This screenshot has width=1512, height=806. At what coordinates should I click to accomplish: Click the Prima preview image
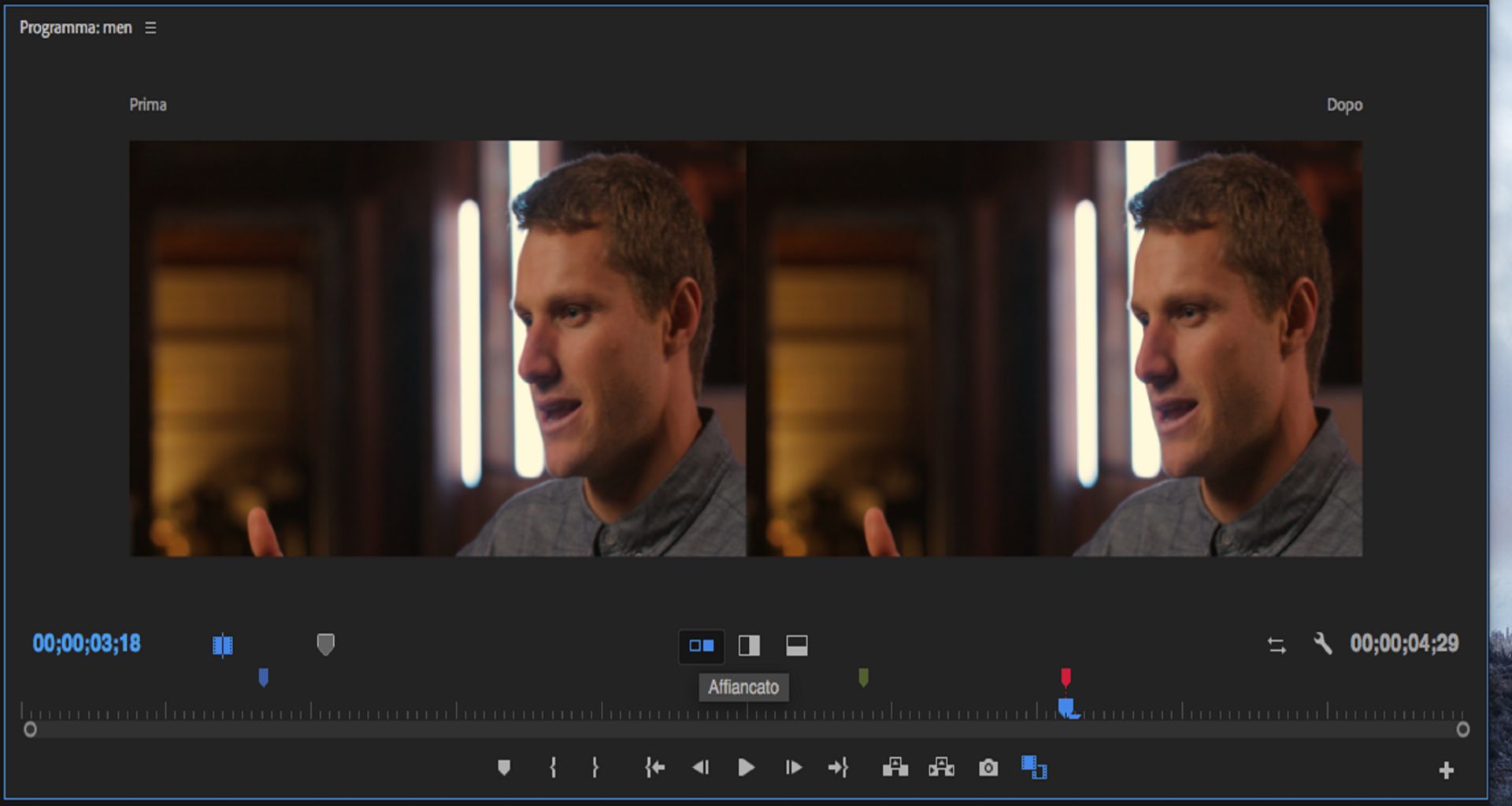(x=438, y=349)
